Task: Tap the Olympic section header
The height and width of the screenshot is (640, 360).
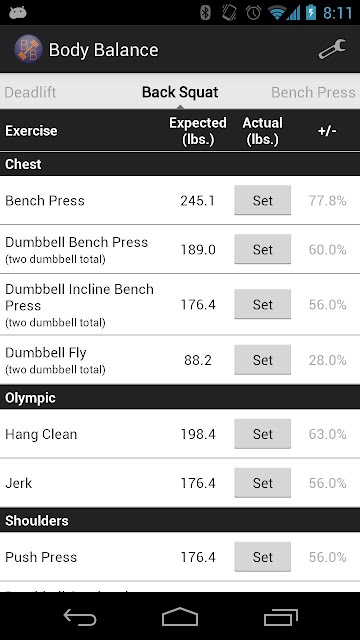Action: (x=180, y=398)
